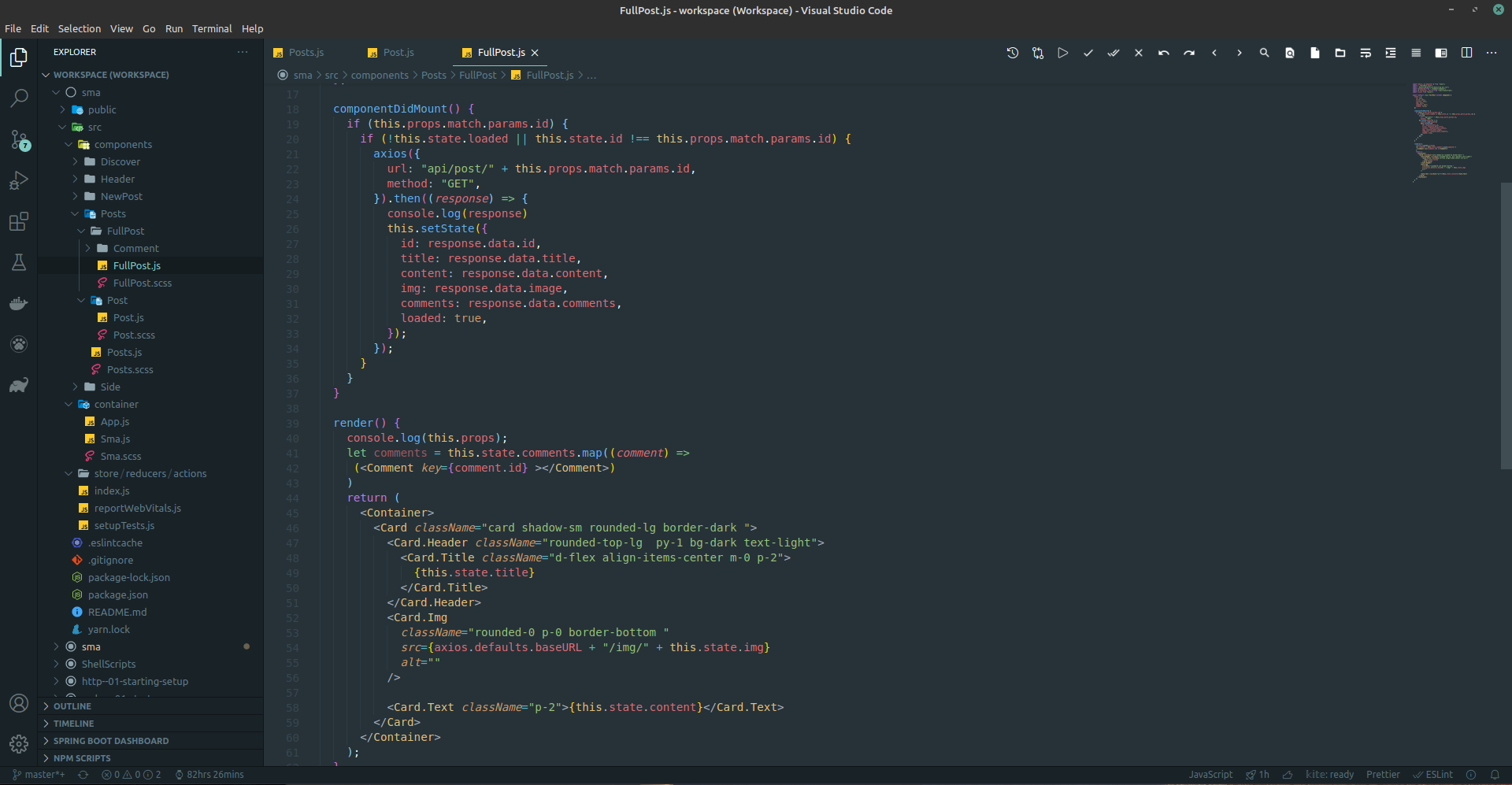Click the redo arrow icon in editor toolbar
This screenshot has width=1512, height=785.
(x=1189, y=53)
